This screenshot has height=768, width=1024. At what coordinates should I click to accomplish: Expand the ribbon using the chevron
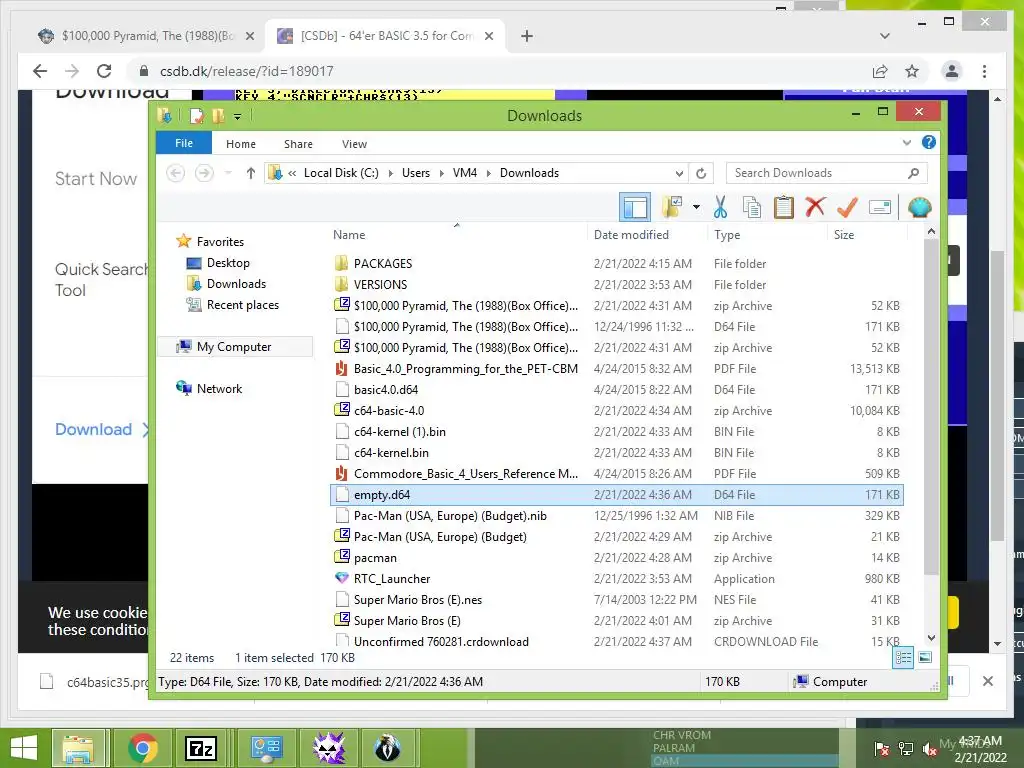click(906, 143)
